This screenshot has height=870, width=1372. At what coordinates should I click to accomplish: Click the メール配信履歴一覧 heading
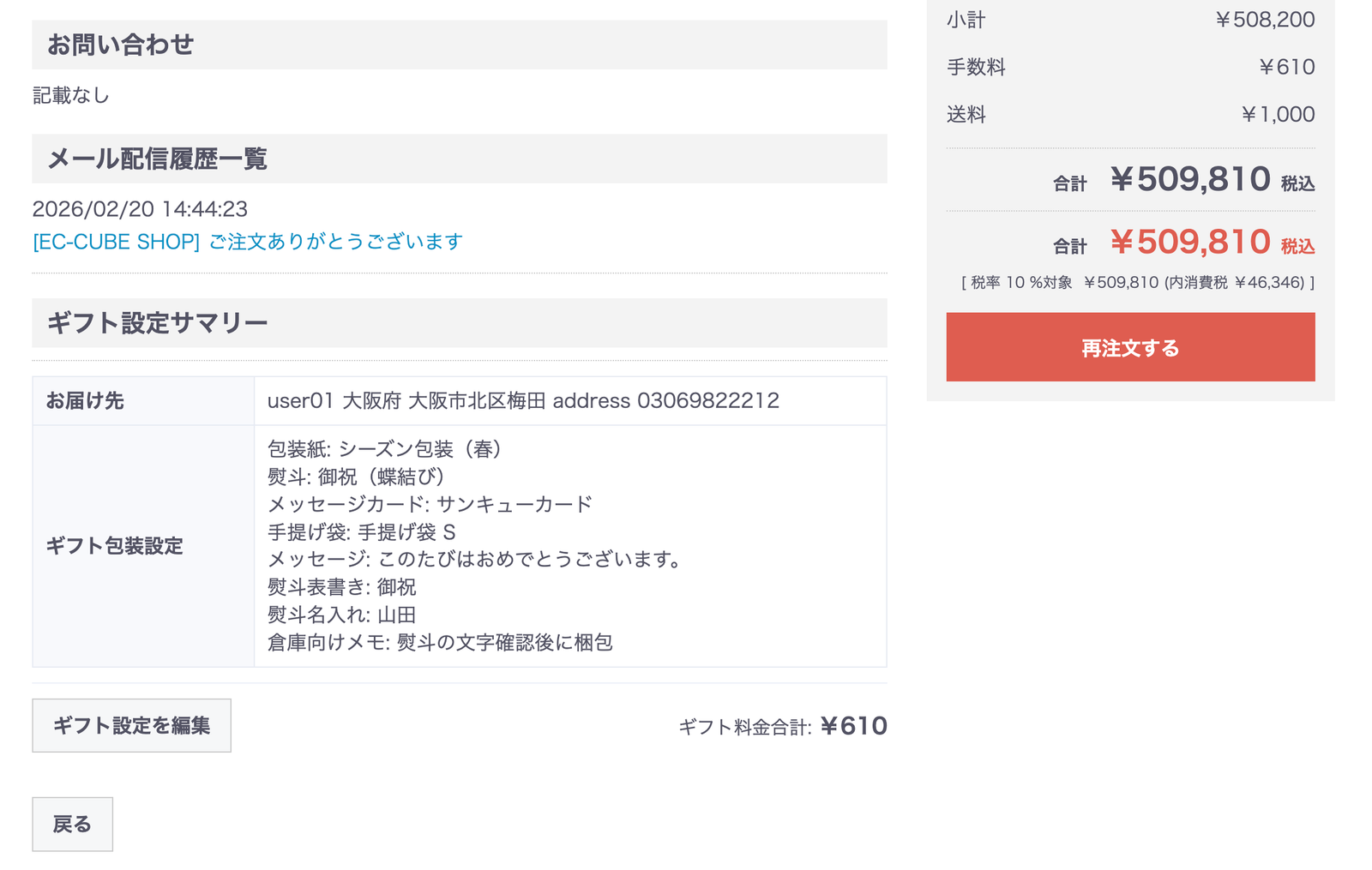pos(159,159)
